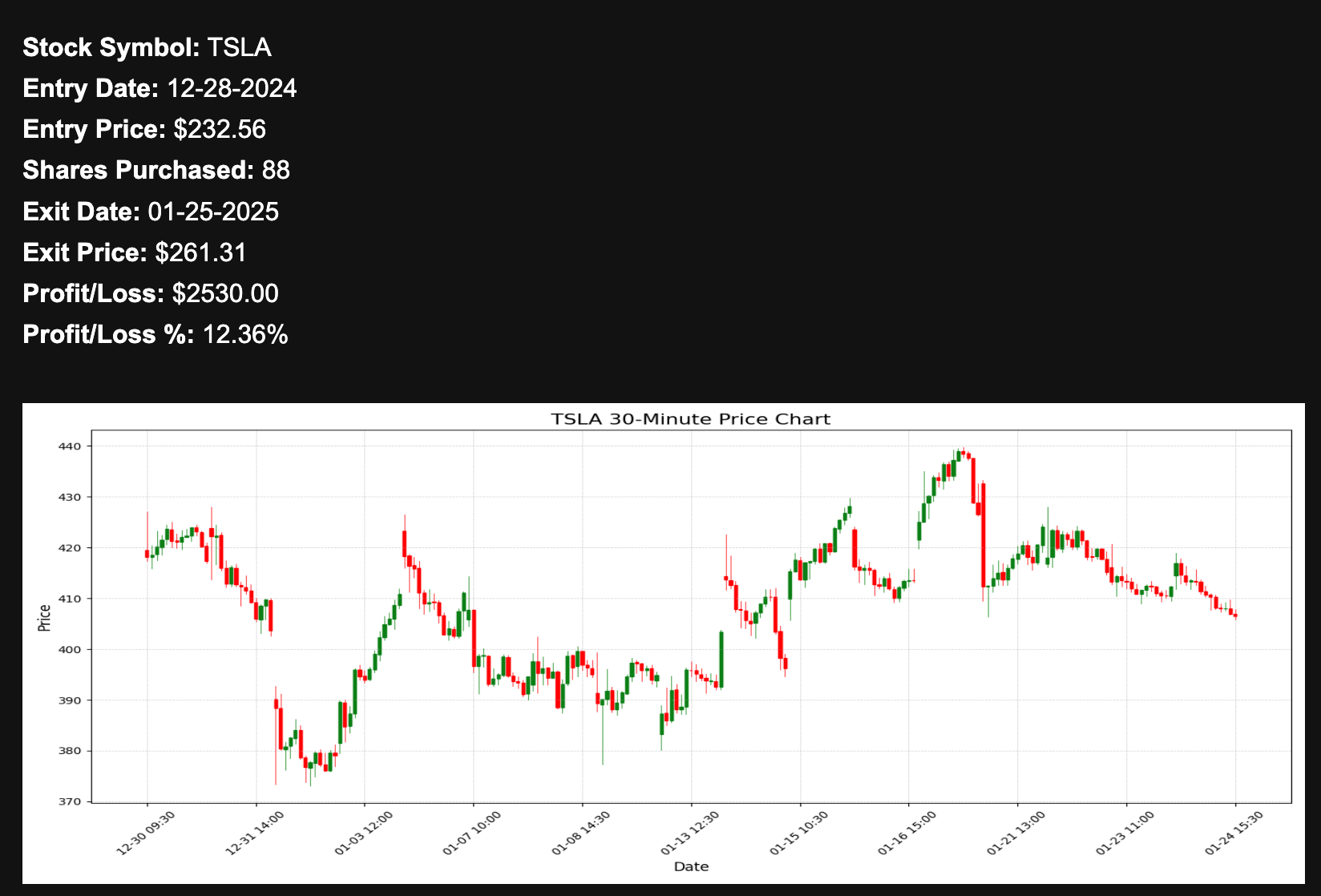
Task: Click the Stock Symbol TSLA line
Action: coord(147,47)
